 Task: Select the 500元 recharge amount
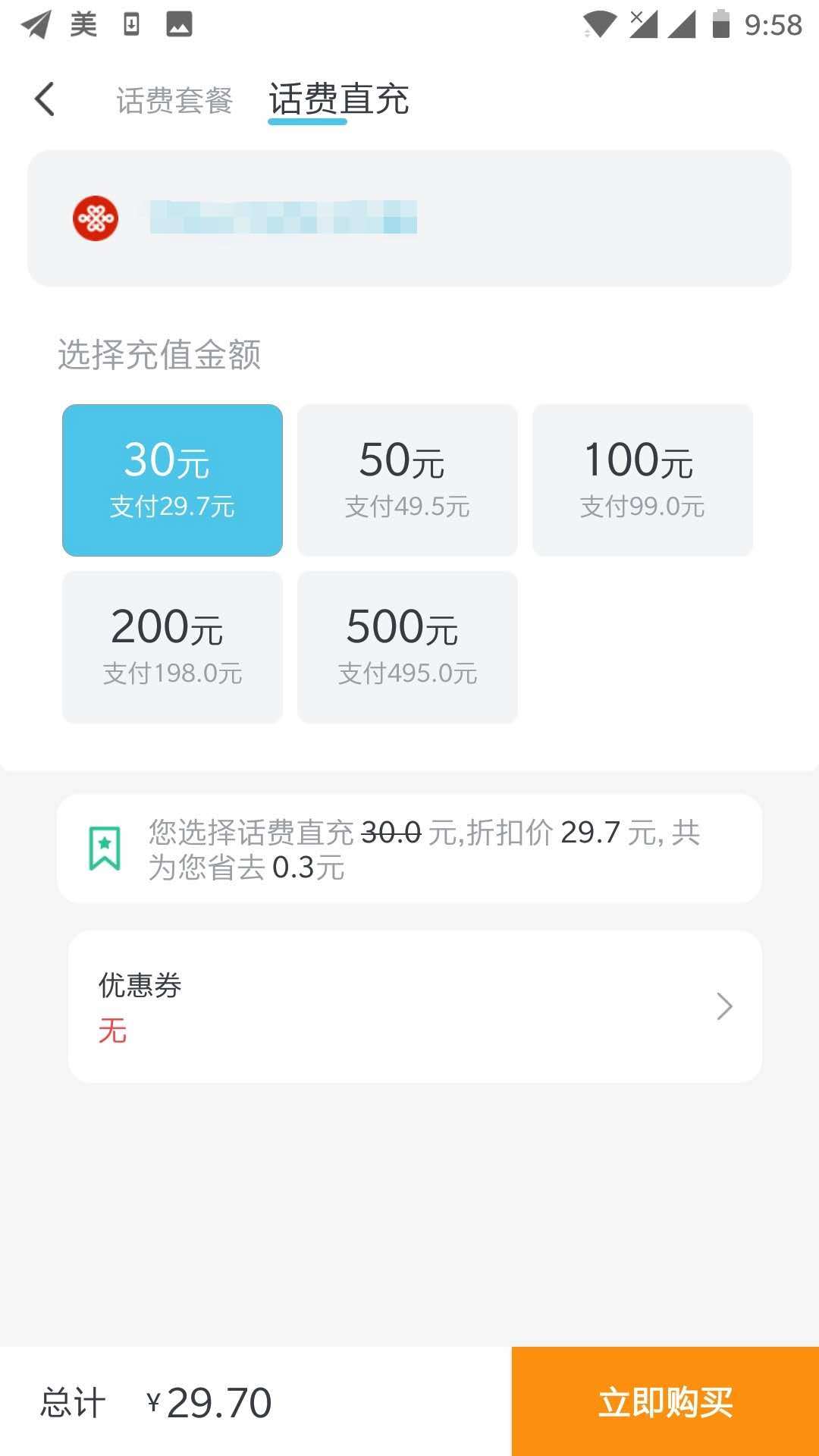click(407, 647)
